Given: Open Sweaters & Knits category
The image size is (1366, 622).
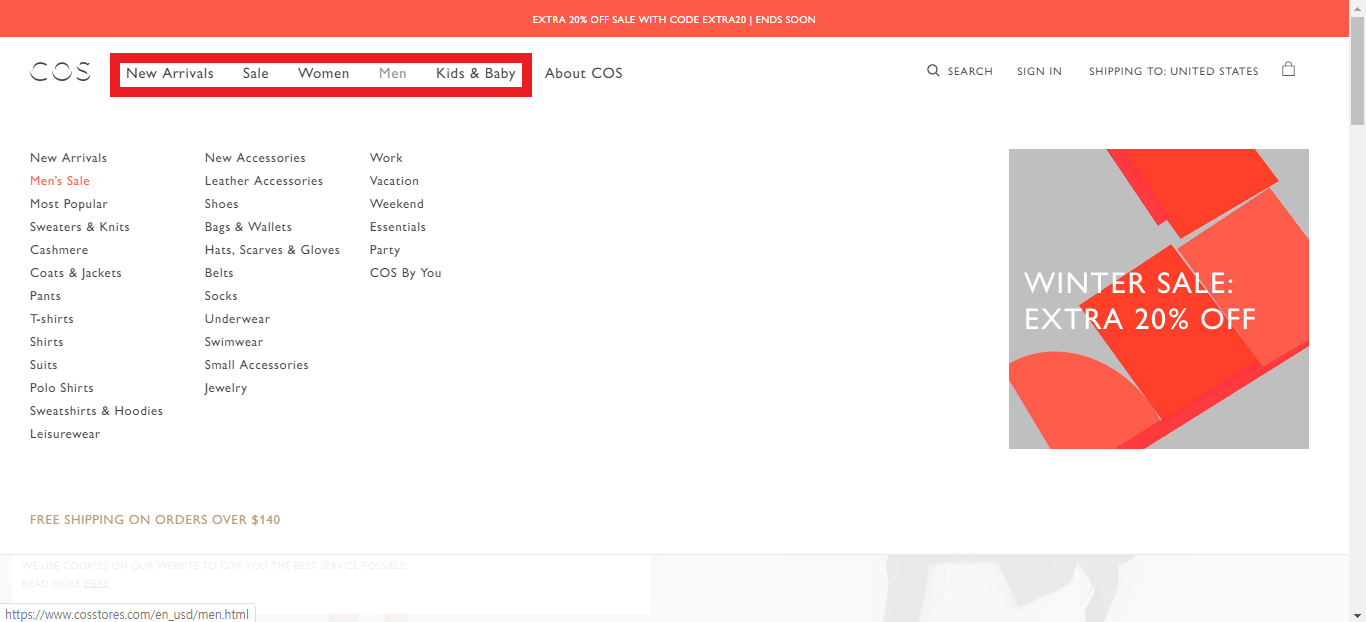Looking at the screenshot, I should pyautogui.click(x=80, y=227).
